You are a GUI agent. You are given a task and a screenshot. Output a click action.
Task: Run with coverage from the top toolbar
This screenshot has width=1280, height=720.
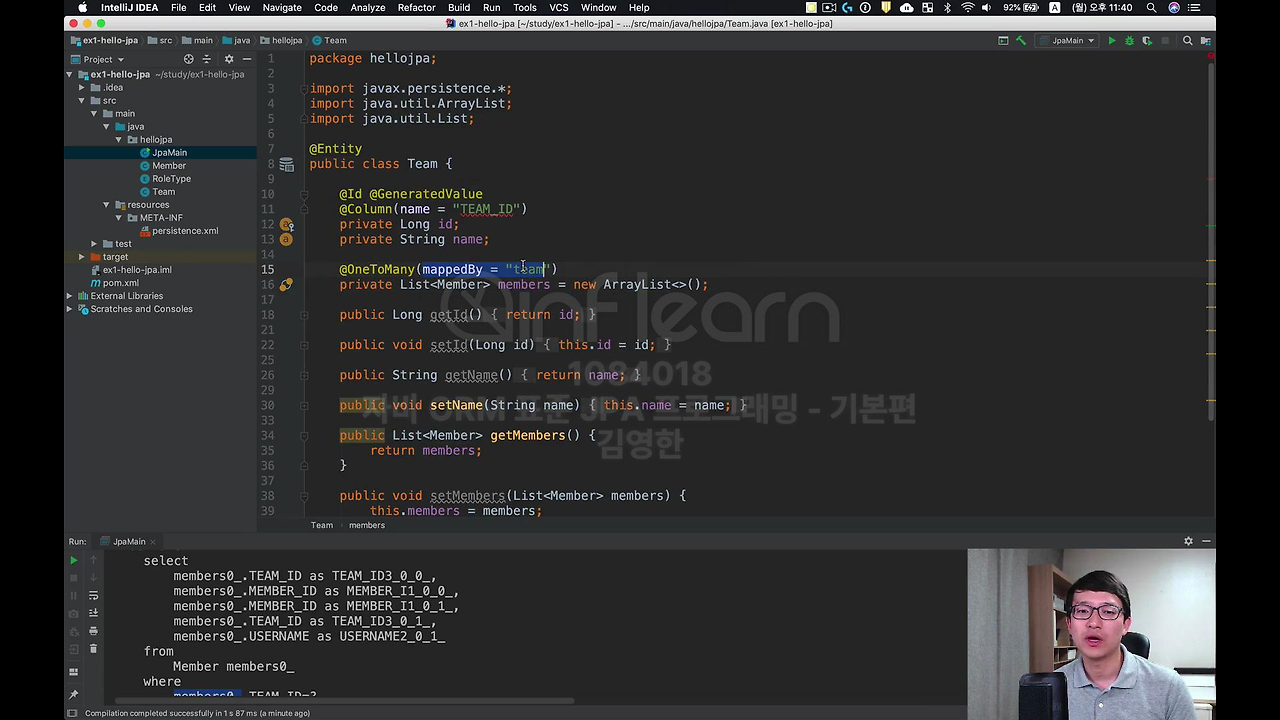tap(1147, 41)
